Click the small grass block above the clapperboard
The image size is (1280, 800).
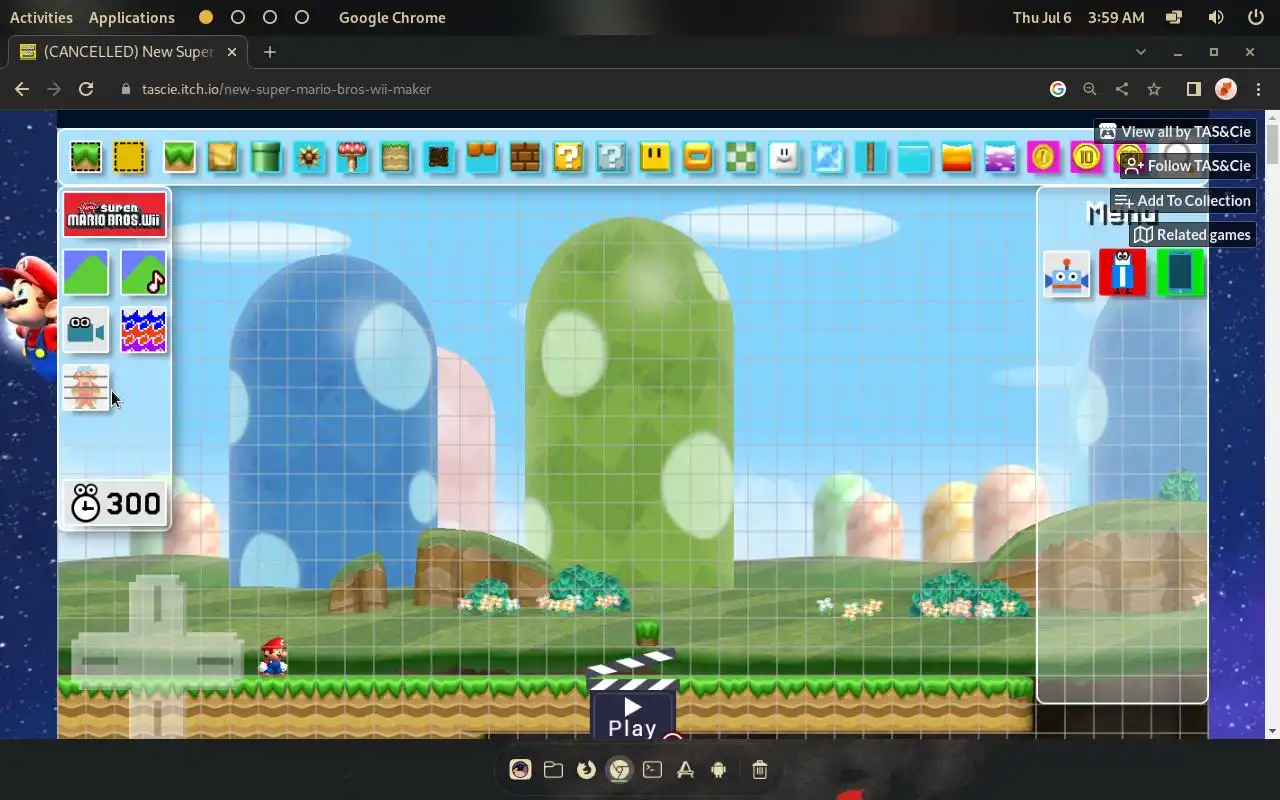pos(647,632)
